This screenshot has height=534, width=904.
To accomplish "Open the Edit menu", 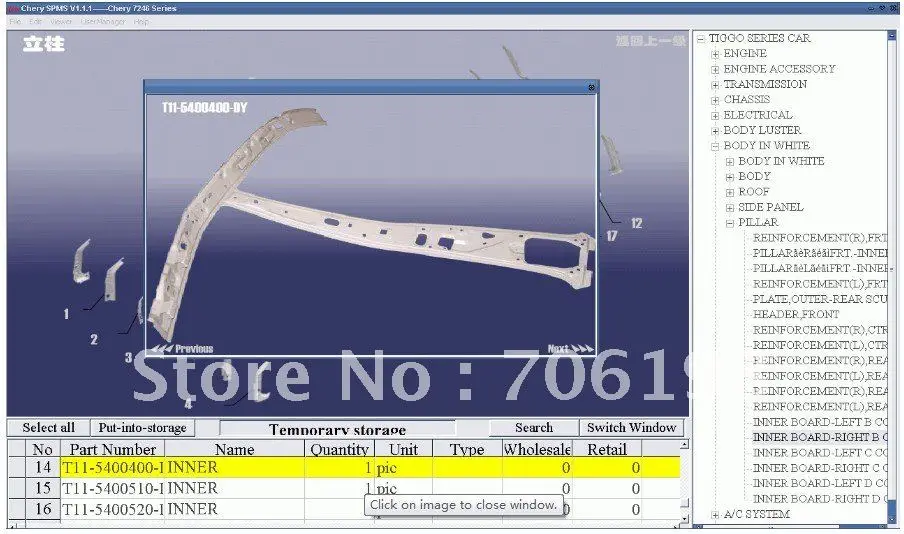I will (35, 21).
